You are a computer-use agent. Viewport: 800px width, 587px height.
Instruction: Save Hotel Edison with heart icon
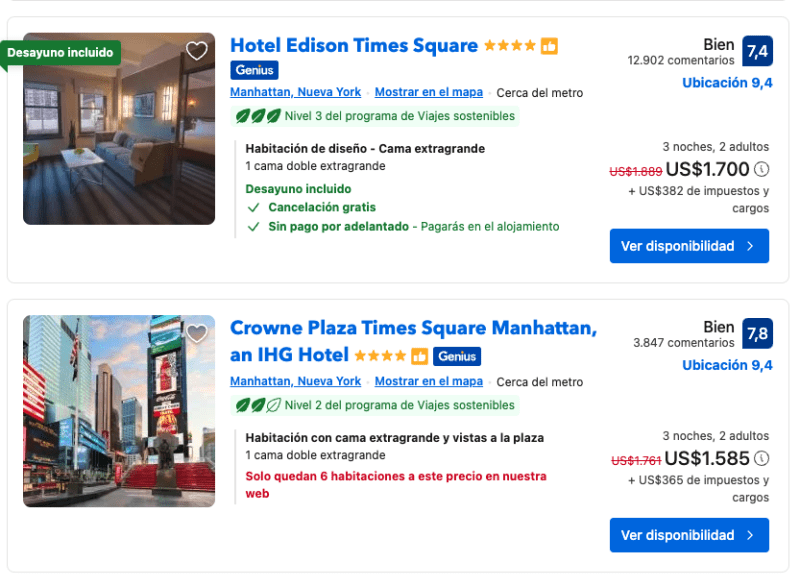197,51
